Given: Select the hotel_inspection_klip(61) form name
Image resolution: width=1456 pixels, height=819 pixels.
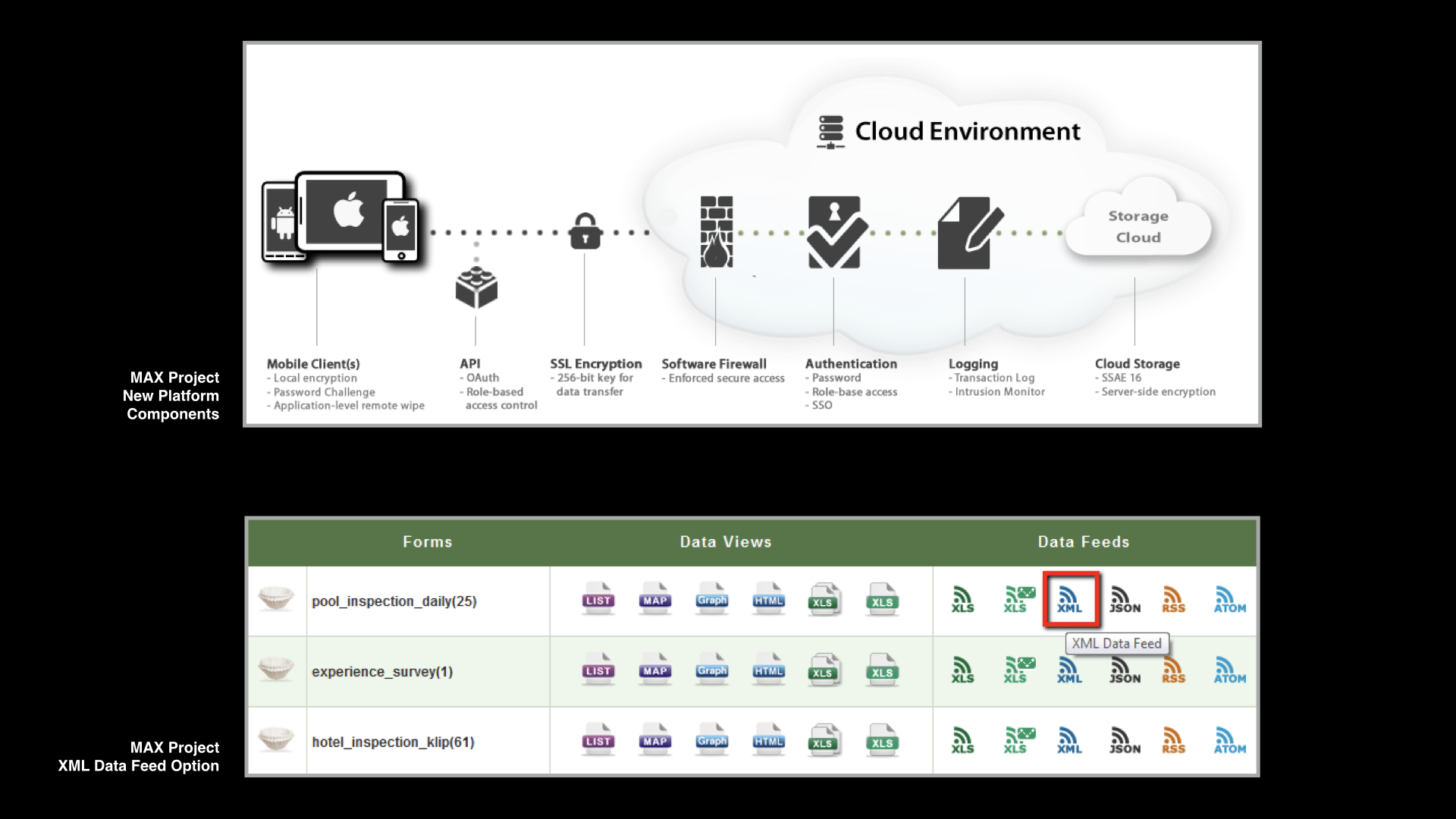Looking at the screenshot, I should pos(393,742).
